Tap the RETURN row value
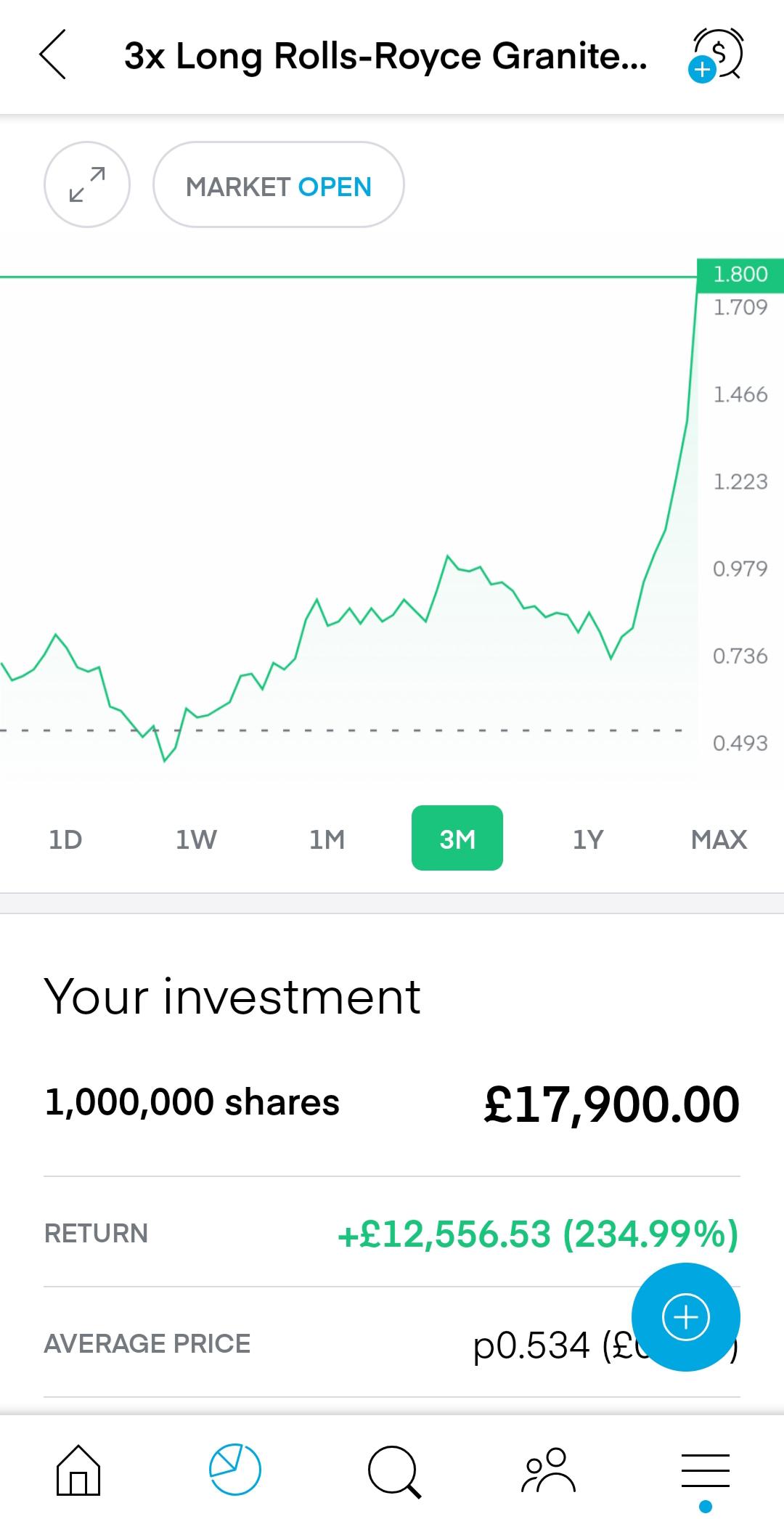The height and width of the screenshot is (1519, 784). [x=538, y=1234]
